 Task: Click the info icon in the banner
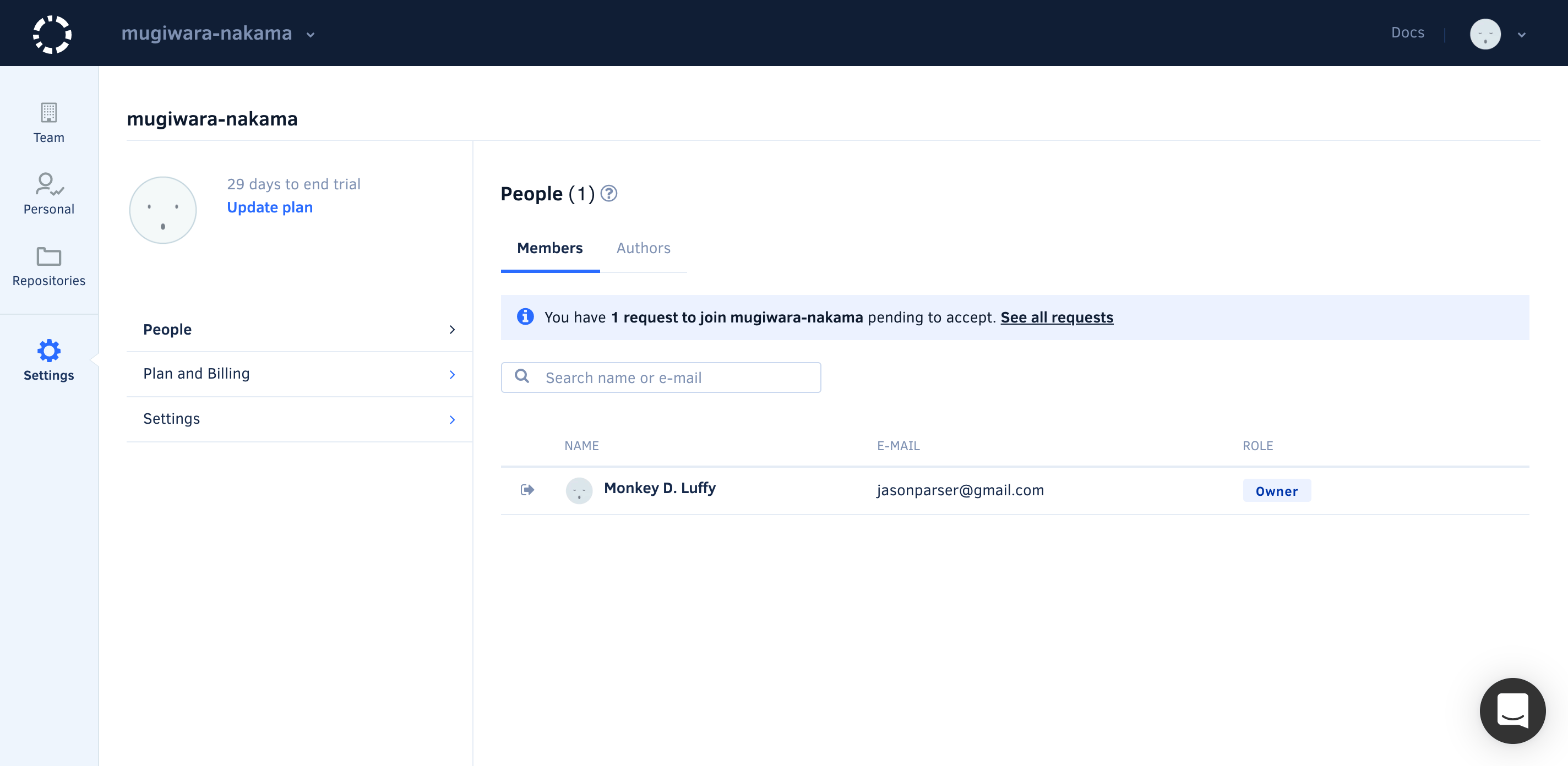point(525,317)
